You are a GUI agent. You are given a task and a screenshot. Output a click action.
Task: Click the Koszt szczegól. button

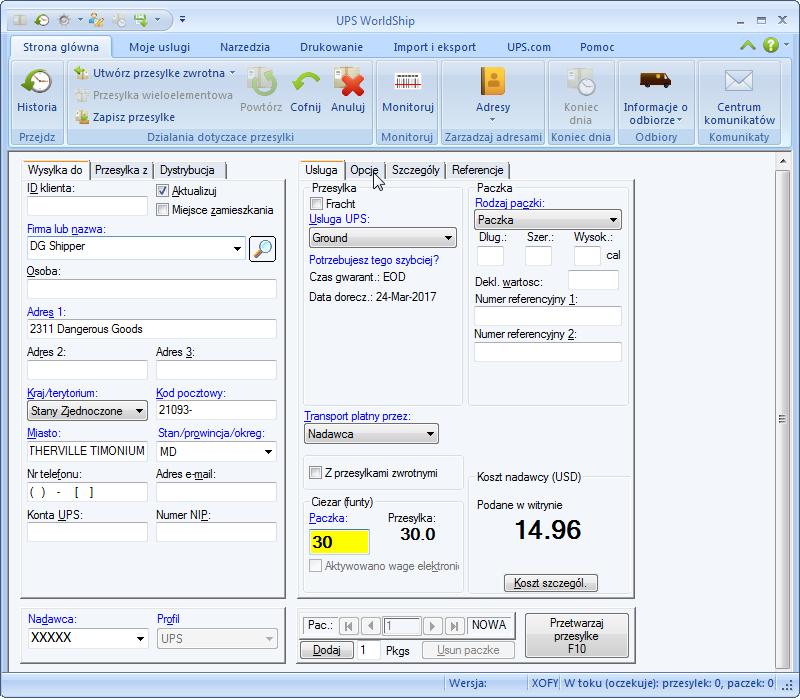pyautogui.click(x=551, y=583)
